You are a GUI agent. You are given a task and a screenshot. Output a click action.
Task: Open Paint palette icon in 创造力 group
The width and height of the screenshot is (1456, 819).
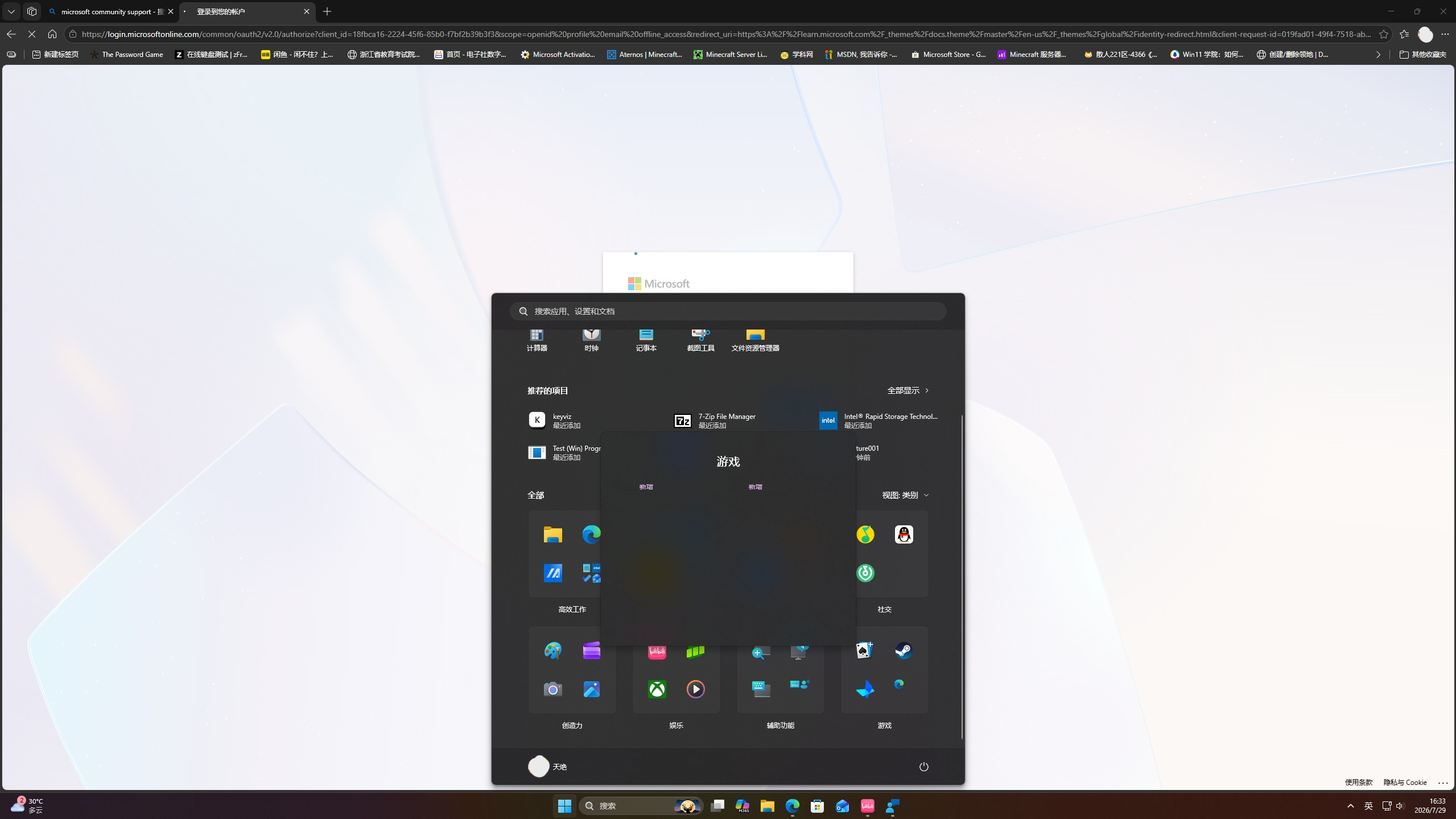[x=552, y=651]
